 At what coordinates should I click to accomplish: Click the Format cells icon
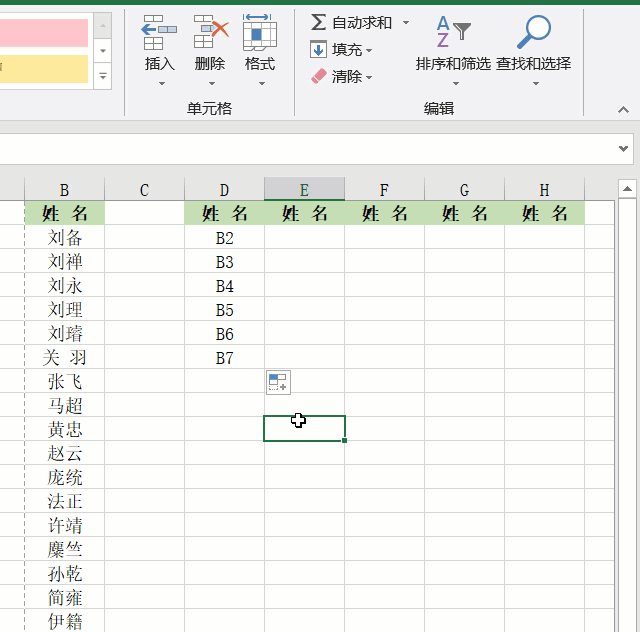260,32
